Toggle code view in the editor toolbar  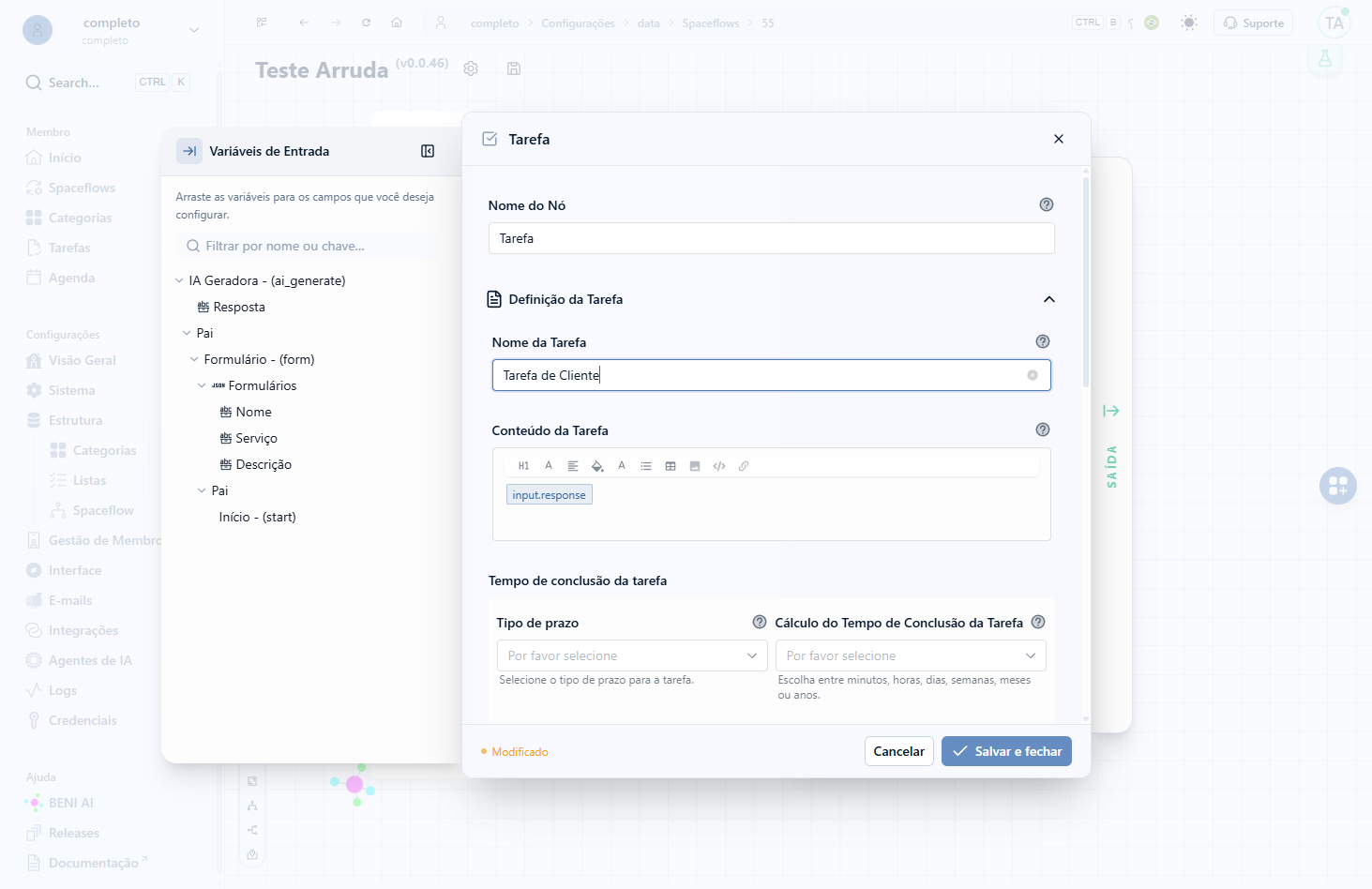coord(719,466)
